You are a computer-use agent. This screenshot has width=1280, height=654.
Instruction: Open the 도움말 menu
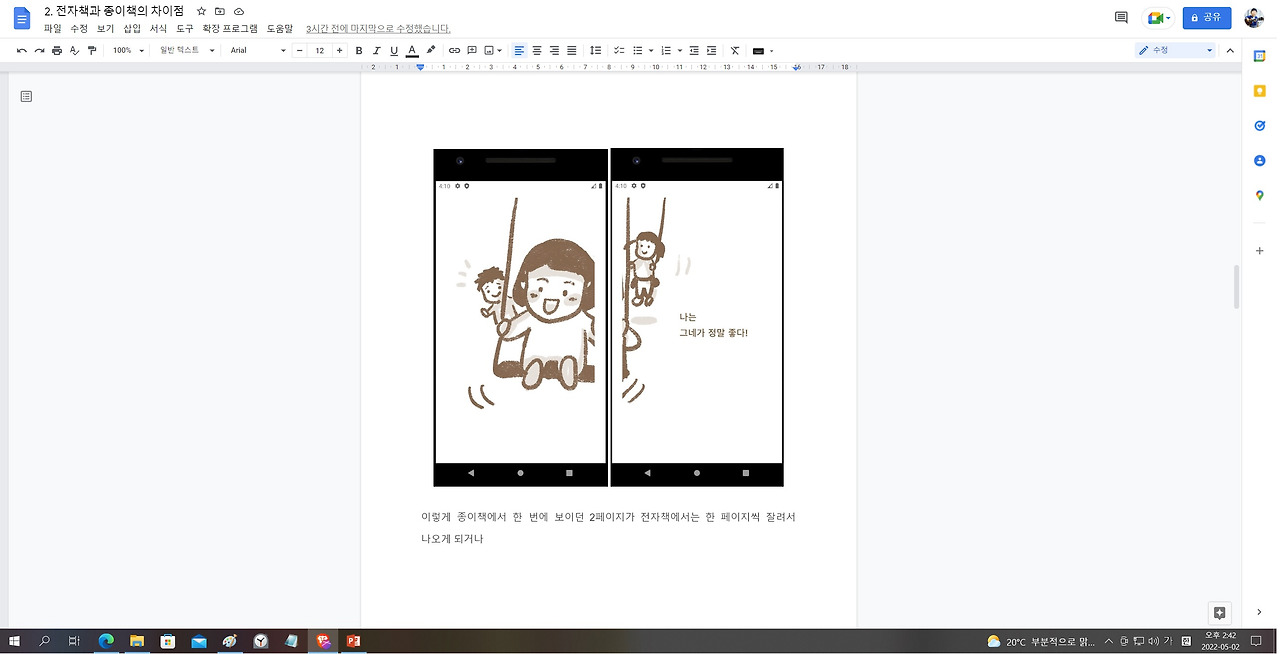pyautogui.click(x=280, y=29)
